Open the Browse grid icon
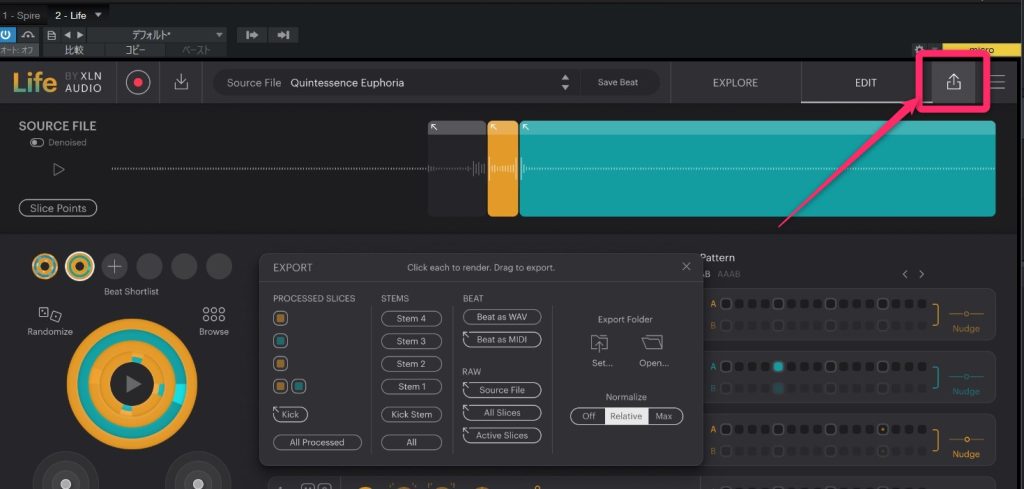Viewport: 1024px width, 489px height. pos(214,315)
